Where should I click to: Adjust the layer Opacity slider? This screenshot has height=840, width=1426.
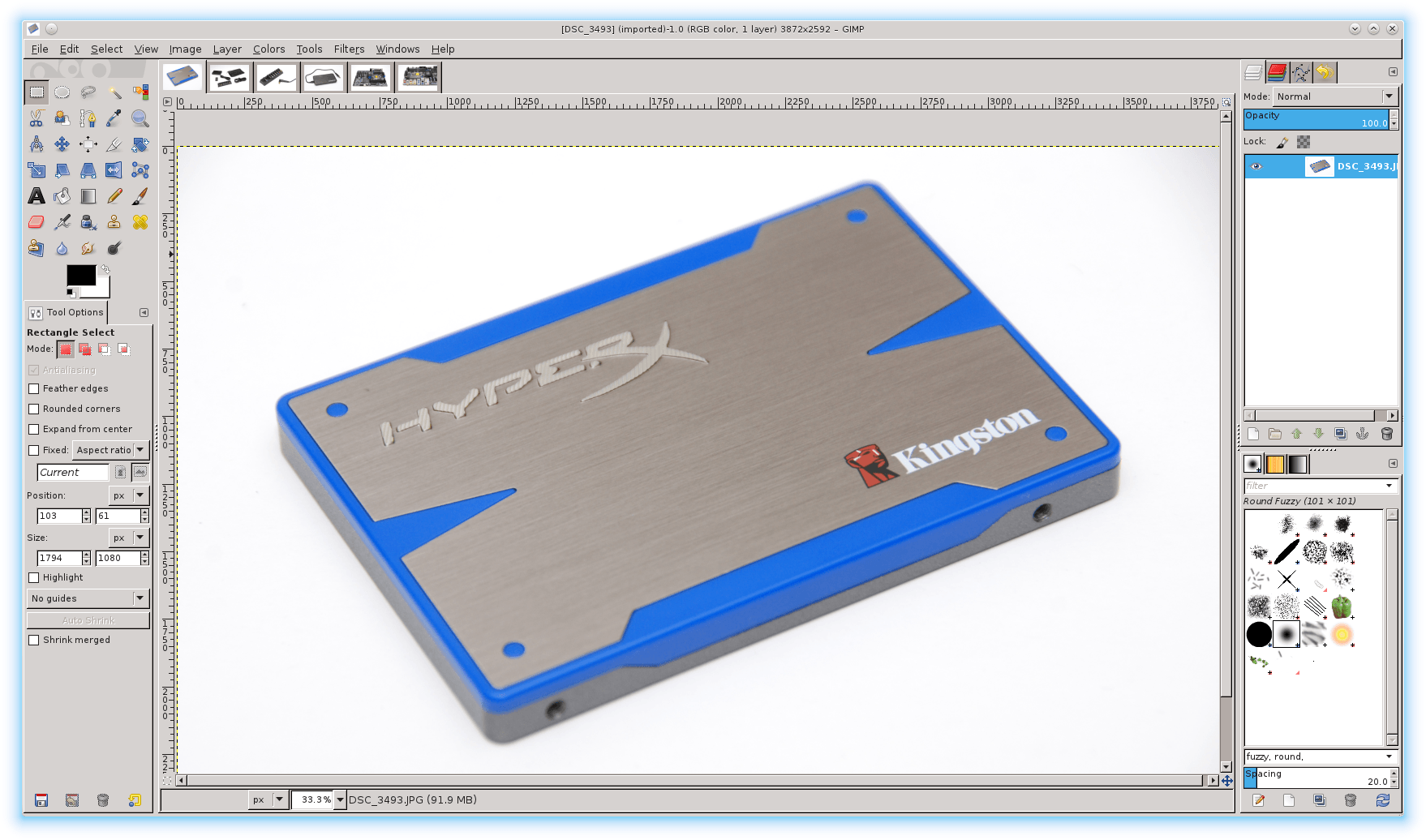(x=1316, y=119)
